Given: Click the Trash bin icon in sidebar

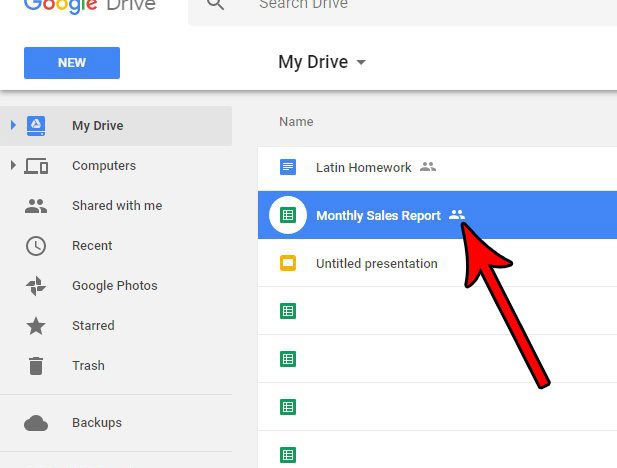Looking at the screenshot, I should [x=36, y=366].
